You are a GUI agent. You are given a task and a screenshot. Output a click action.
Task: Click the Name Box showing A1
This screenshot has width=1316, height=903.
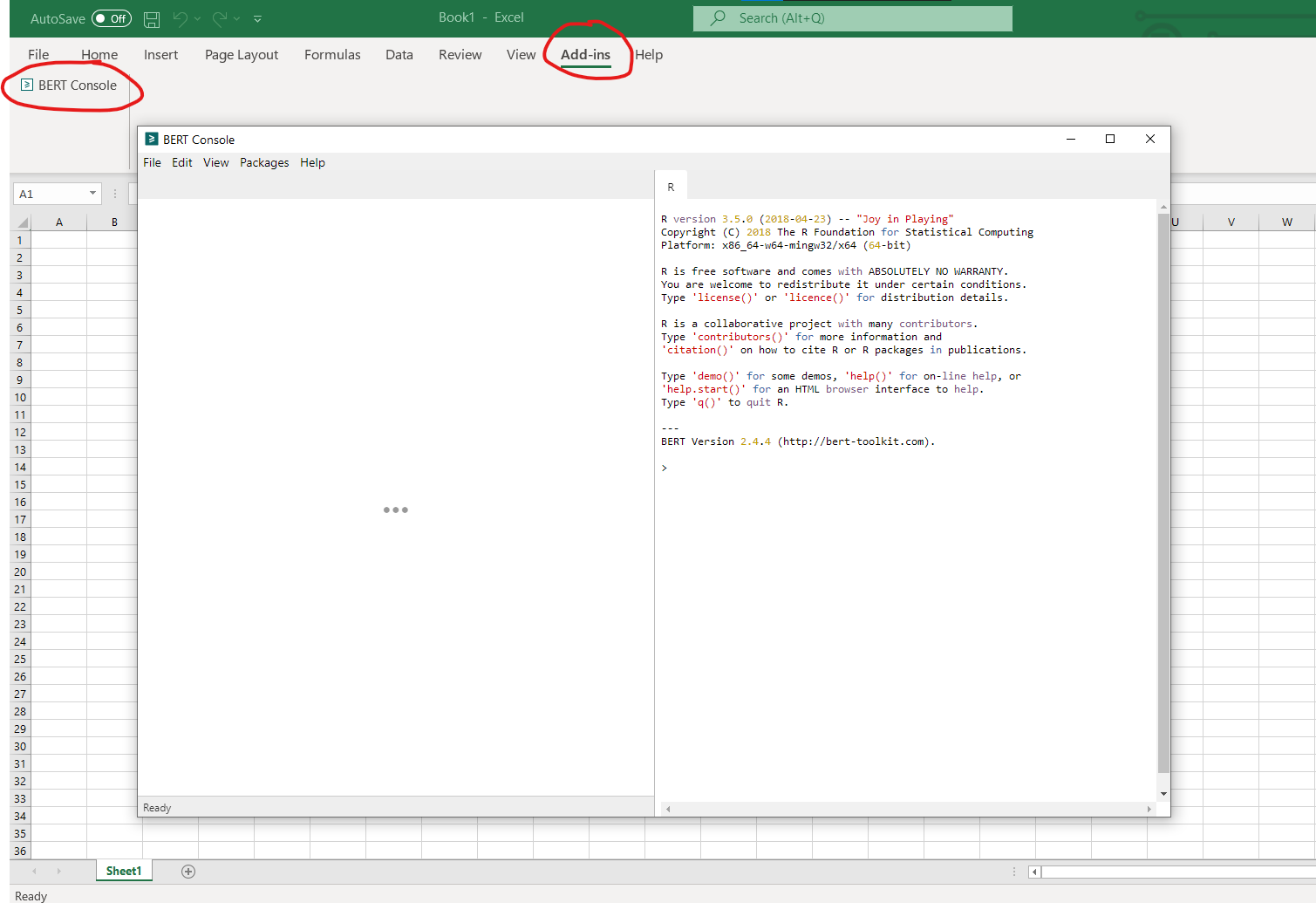point(50,194)
